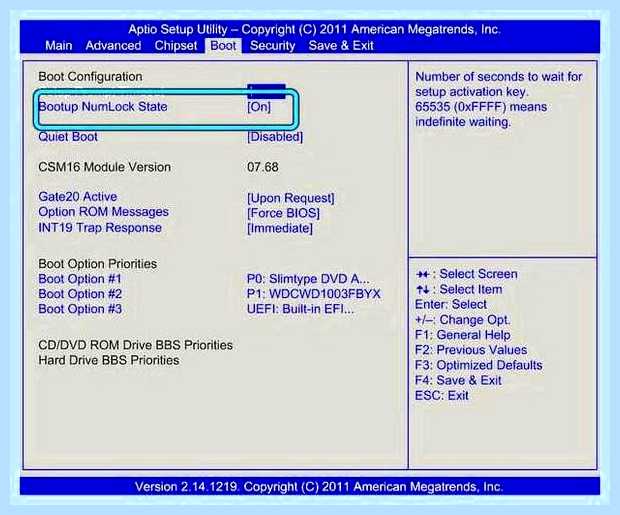
Task: Click the CSM16 Module Version label
Action: (x=104, y=167)
